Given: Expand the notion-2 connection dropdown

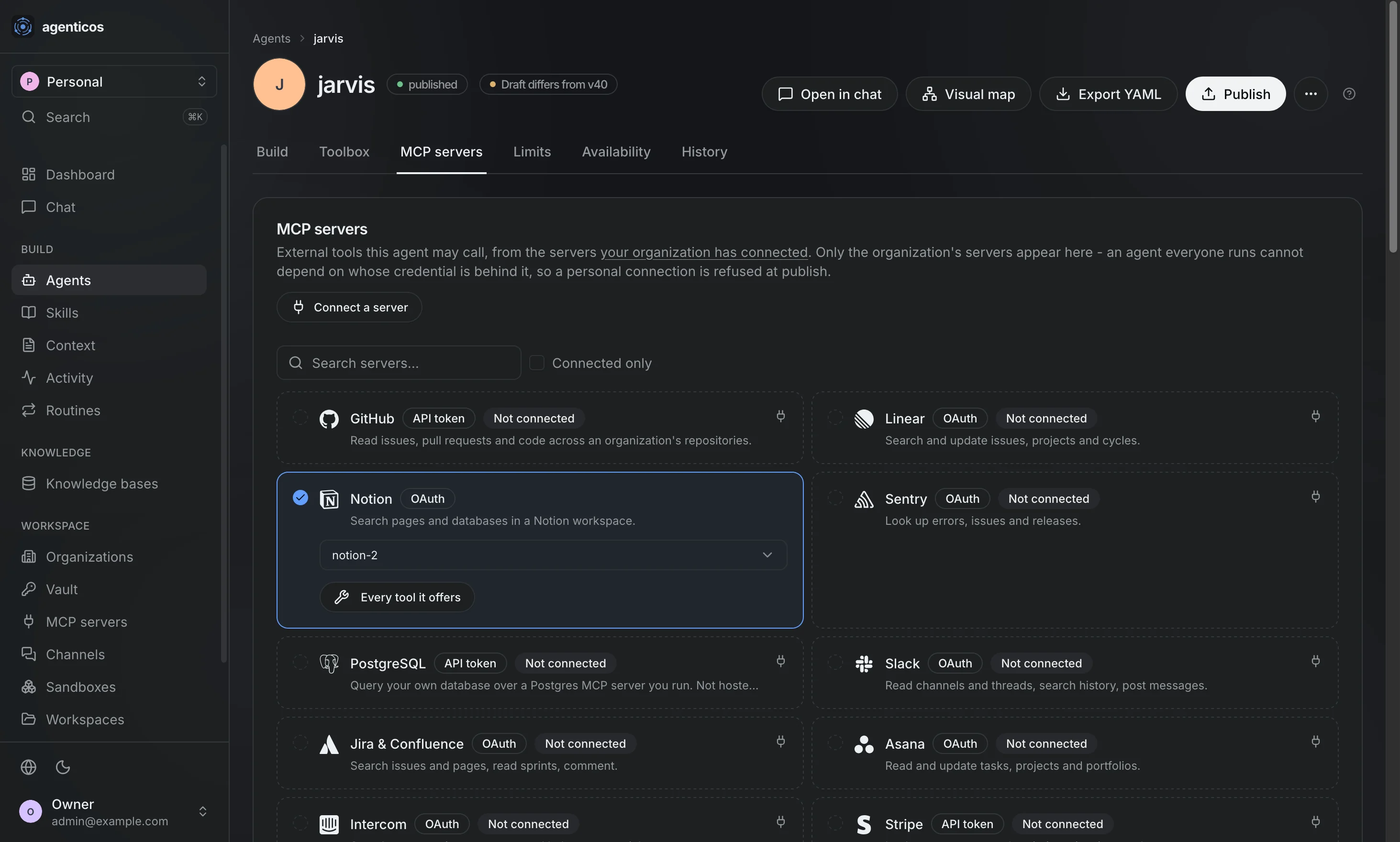Looking at the screenshot, I should pyautogui.click(x=553, y=555).
